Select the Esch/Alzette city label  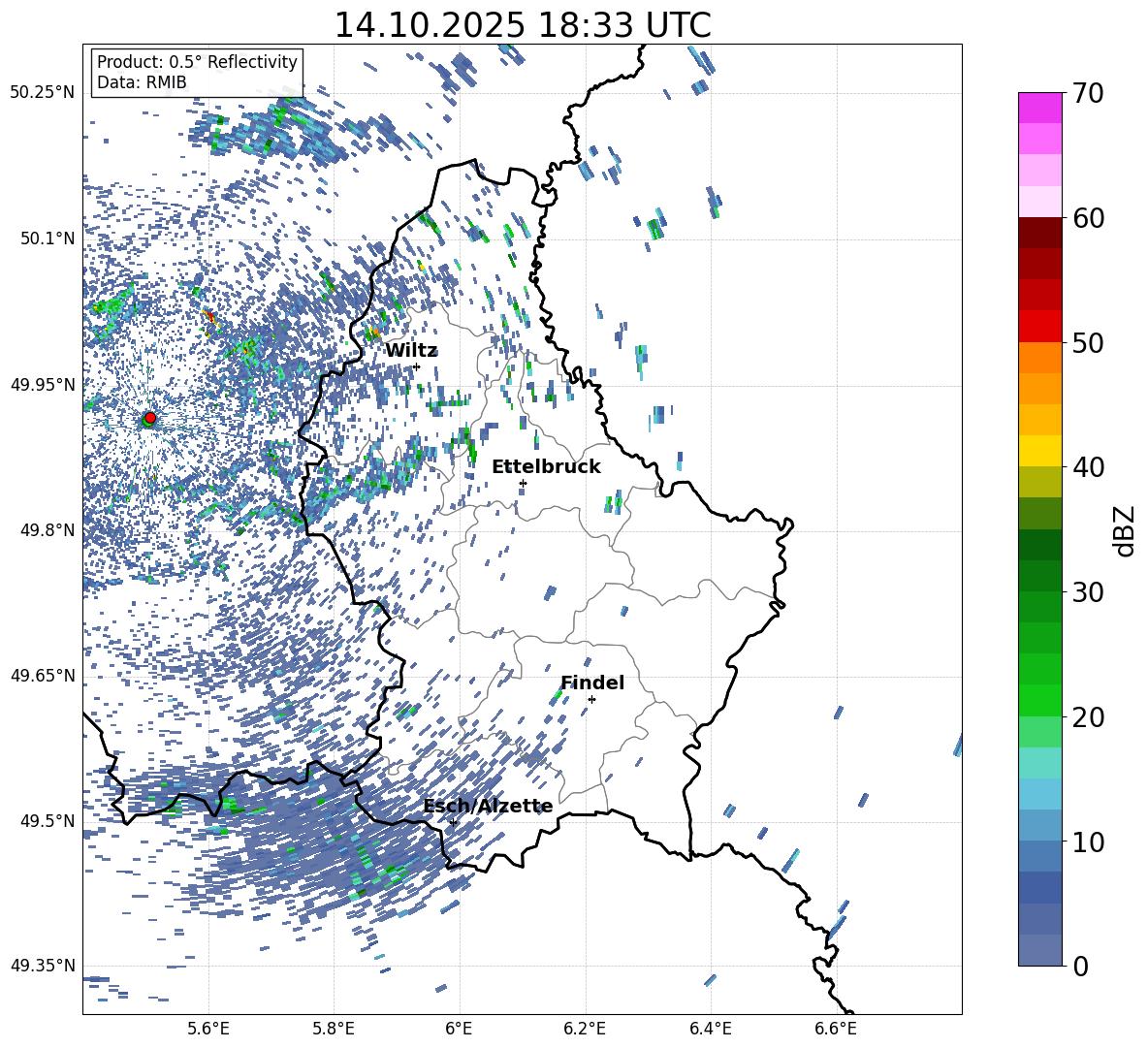488,806
